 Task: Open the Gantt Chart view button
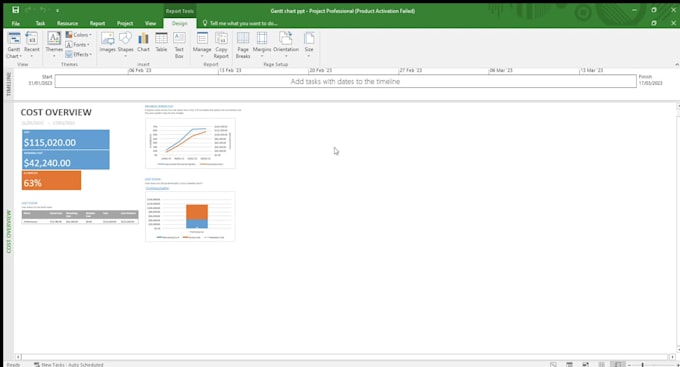pos(13,45)
